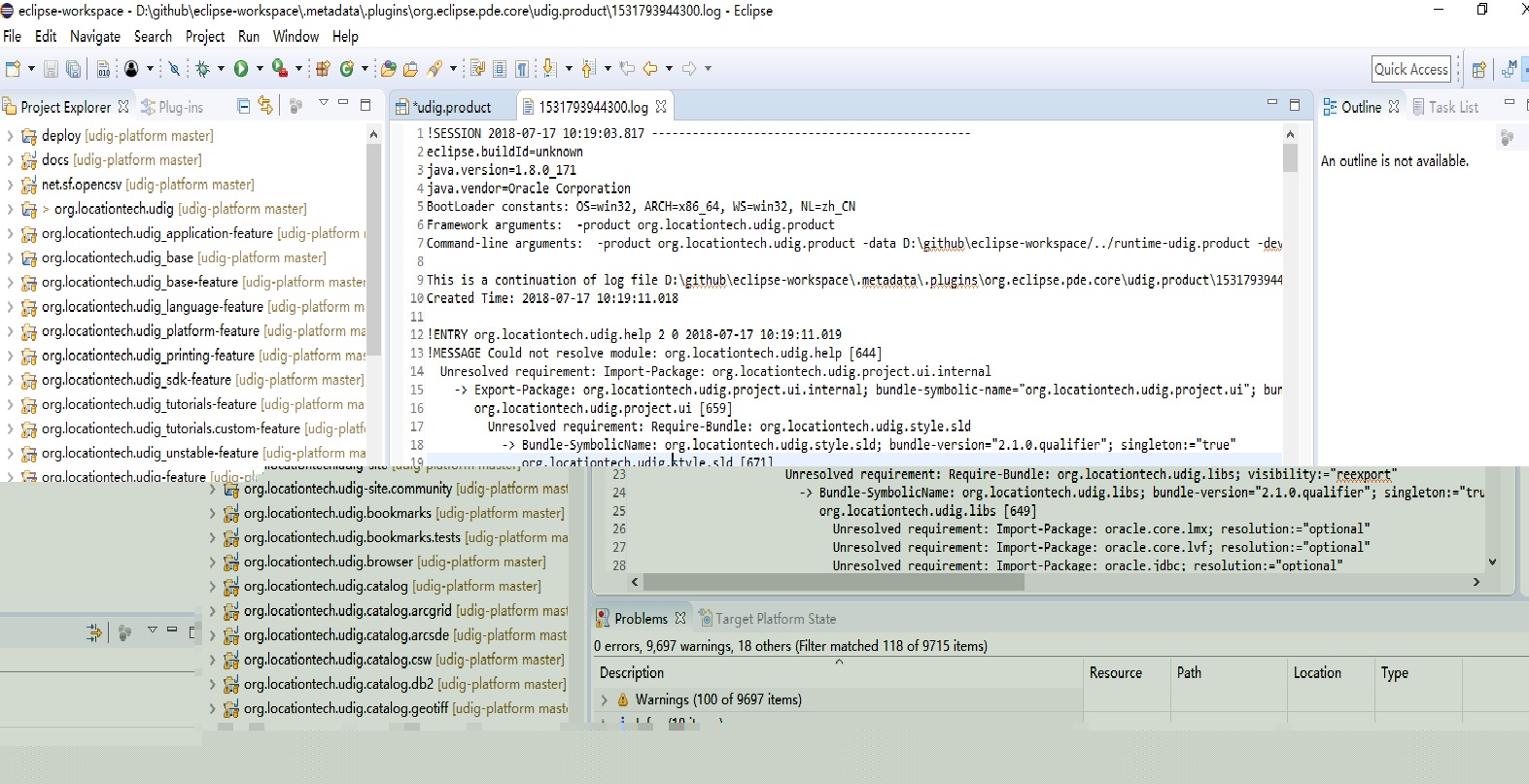Click the editor horizontal scrollbar thumb
This screenshot has height=784, width=1529.
(834, 582)
